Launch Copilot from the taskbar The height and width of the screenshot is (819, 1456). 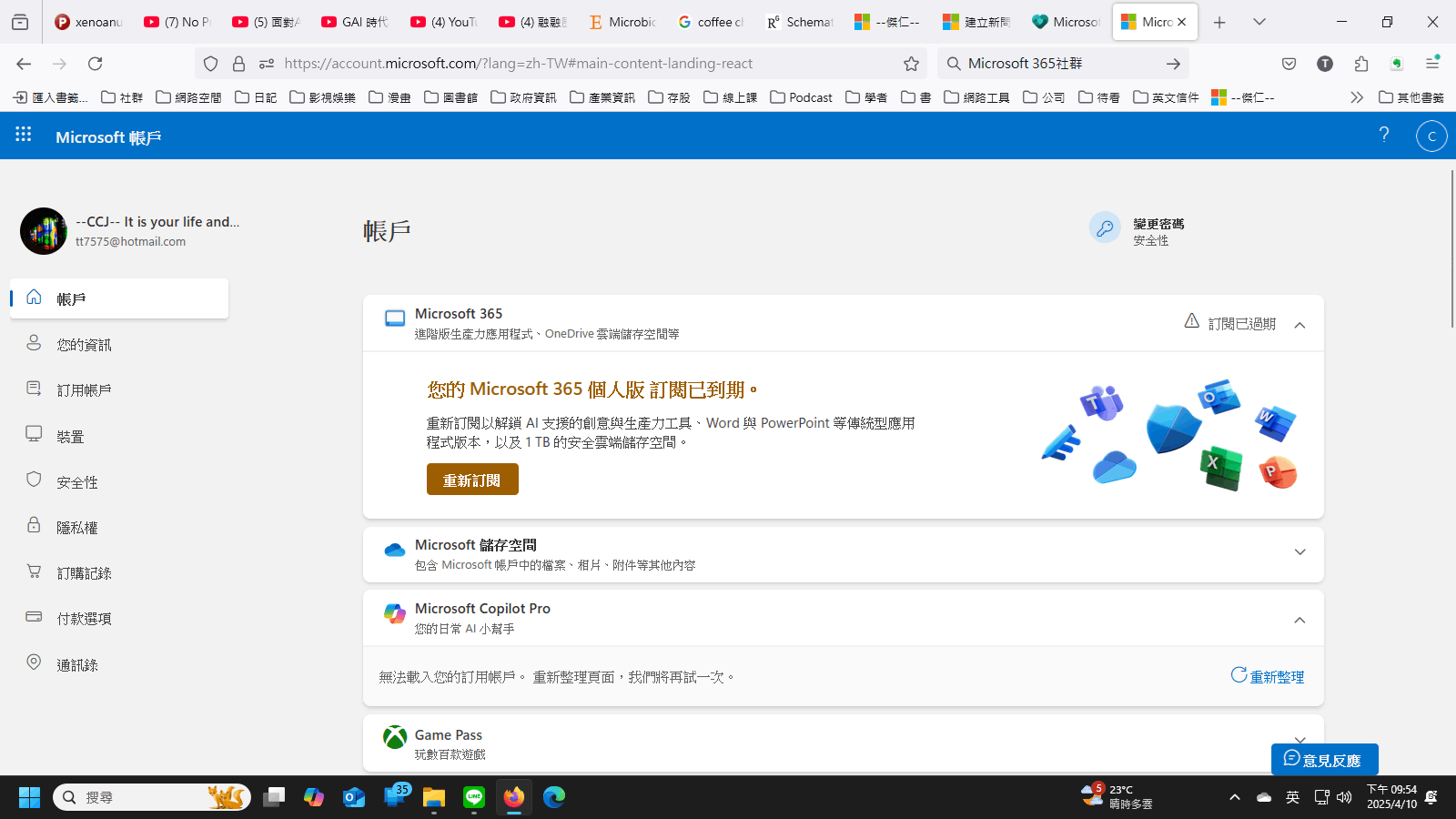click(314, 798)
